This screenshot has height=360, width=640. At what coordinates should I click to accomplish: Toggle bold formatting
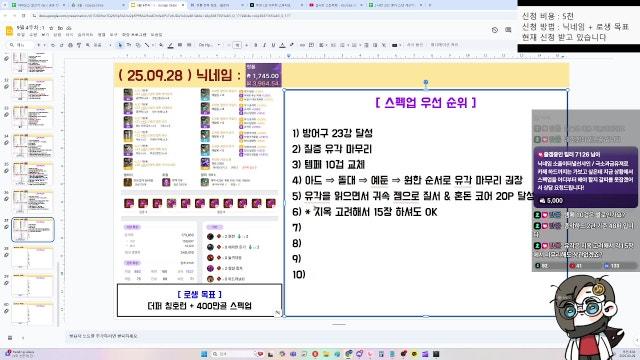256,45
